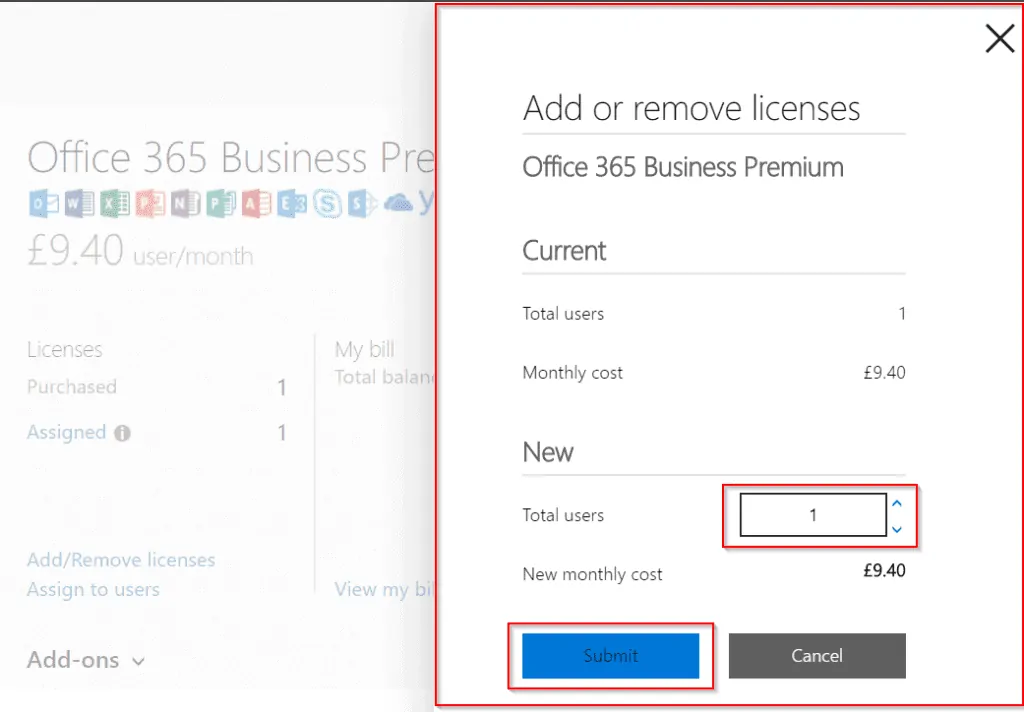Cancel the license change
This screenshot has width=1024, height=712.
click(817, 655)
